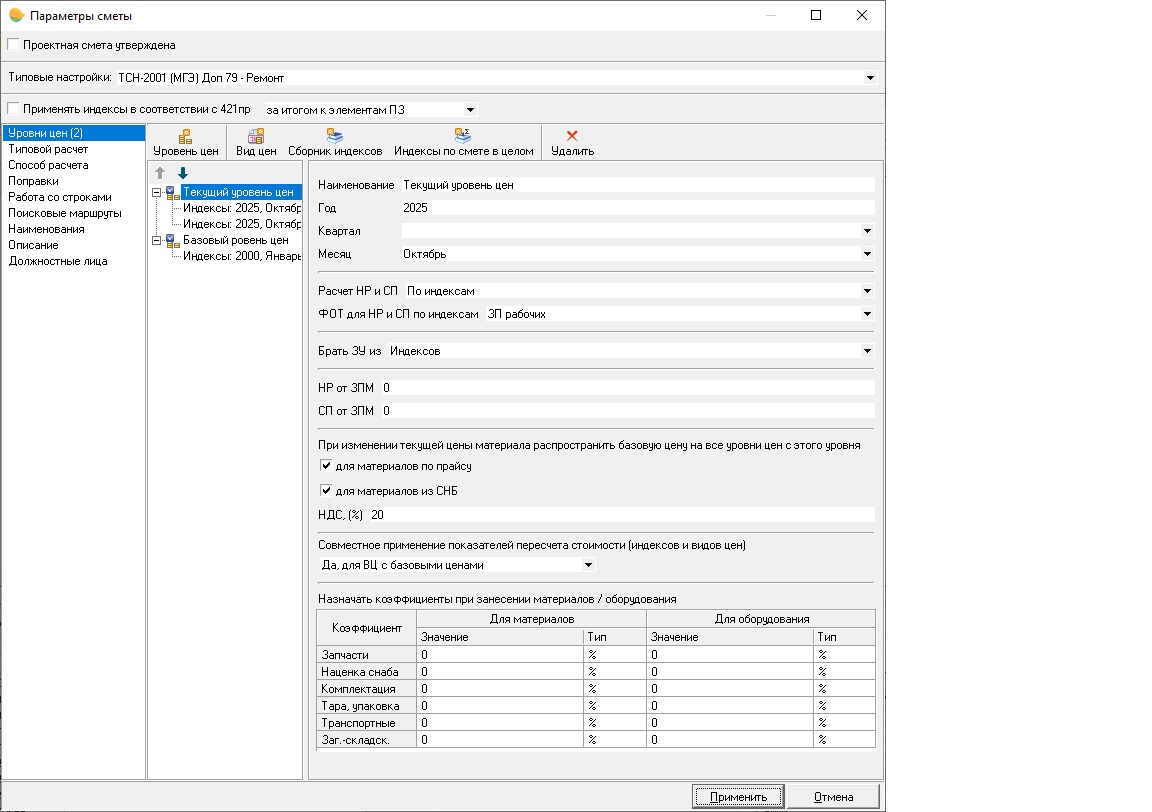This screenshot has height=812, width=1152.
Task: Open the Расчет НР и СП dropdown
Action: tap(867, 292)
